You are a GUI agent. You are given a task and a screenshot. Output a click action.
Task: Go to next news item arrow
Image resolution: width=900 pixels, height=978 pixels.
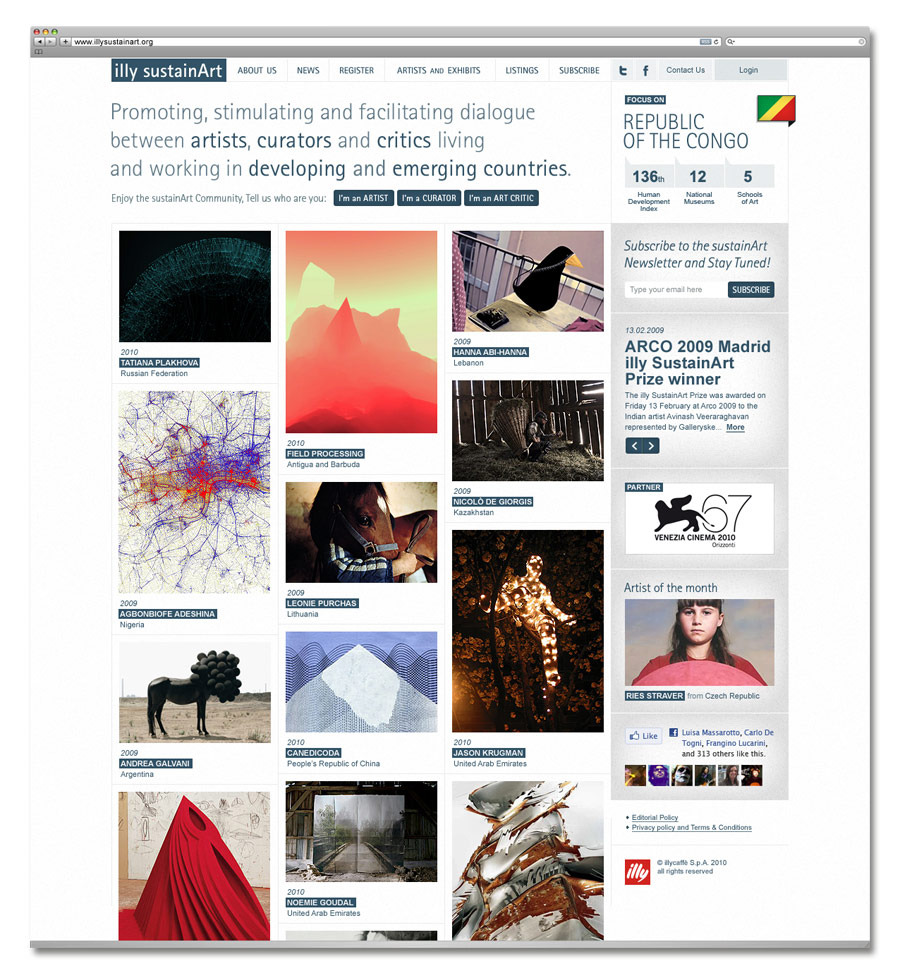click(x=651, y=445)
